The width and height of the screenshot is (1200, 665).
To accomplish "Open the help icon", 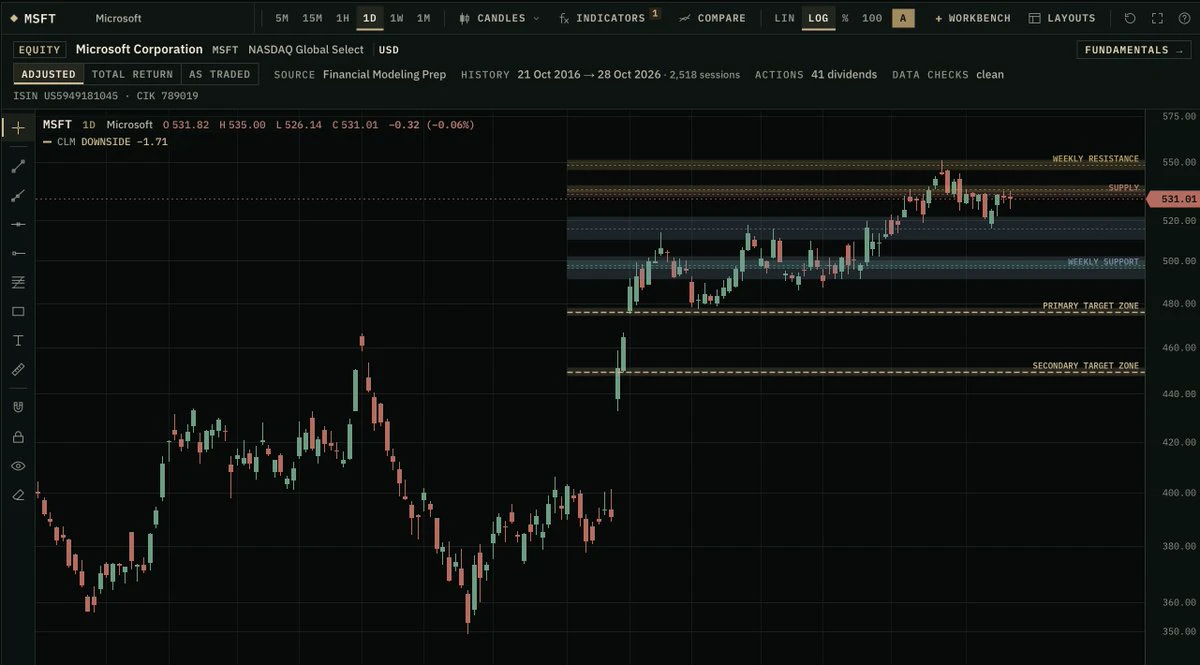I will 1184,18.
